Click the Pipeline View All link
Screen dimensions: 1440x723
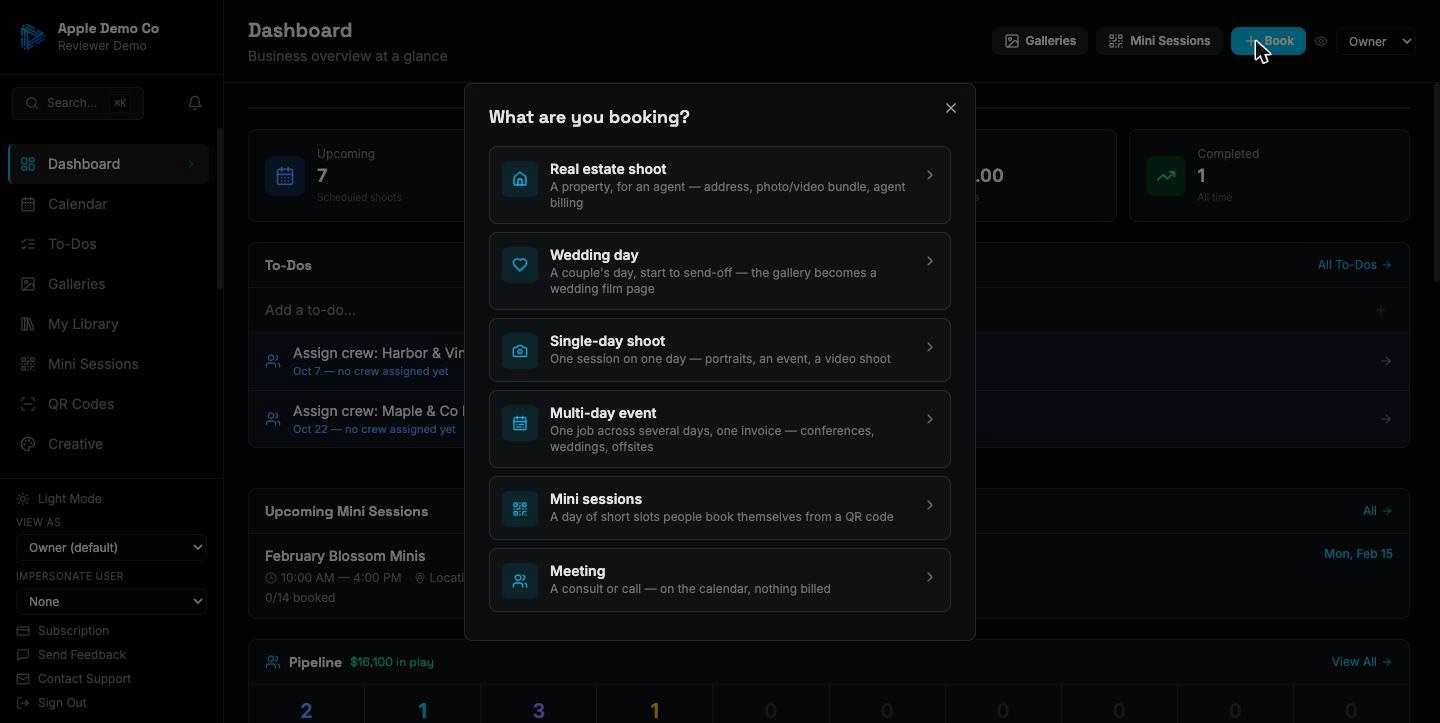pos(1361,662)
